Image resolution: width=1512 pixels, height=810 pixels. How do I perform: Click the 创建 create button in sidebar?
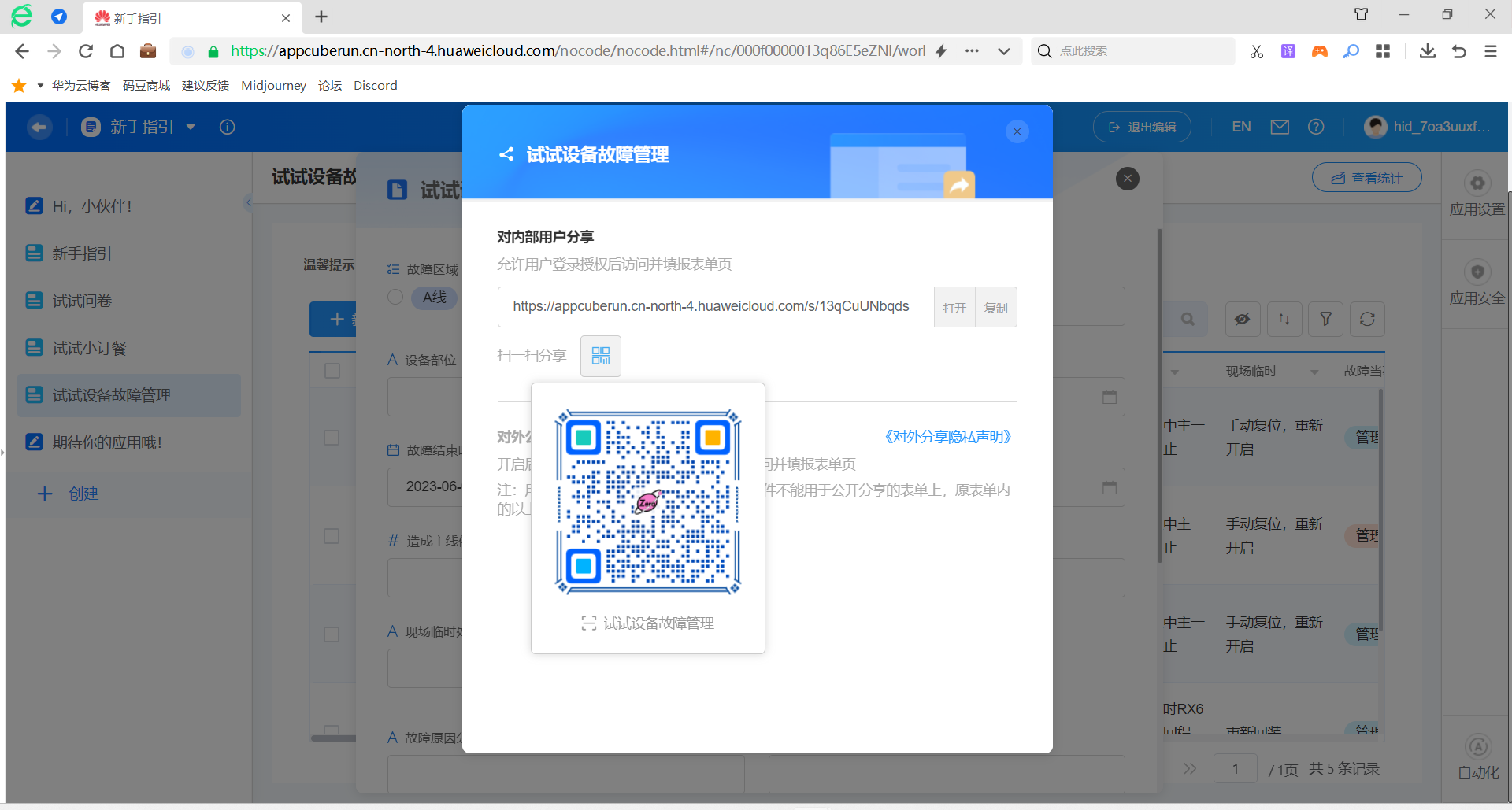pos(69,494)
